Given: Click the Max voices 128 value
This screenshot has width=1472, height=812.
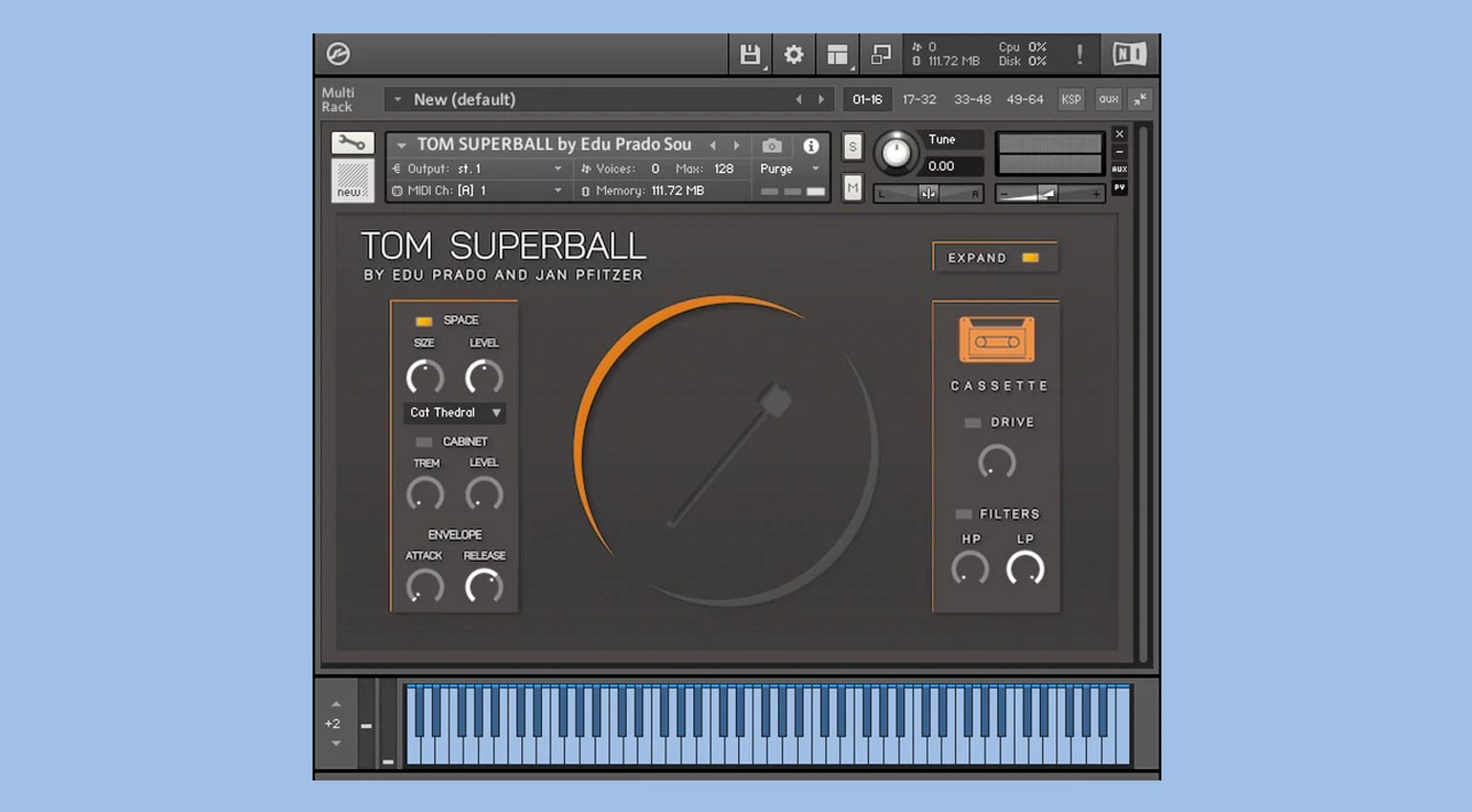Looking at the screenshot, I should coord(725,169).
